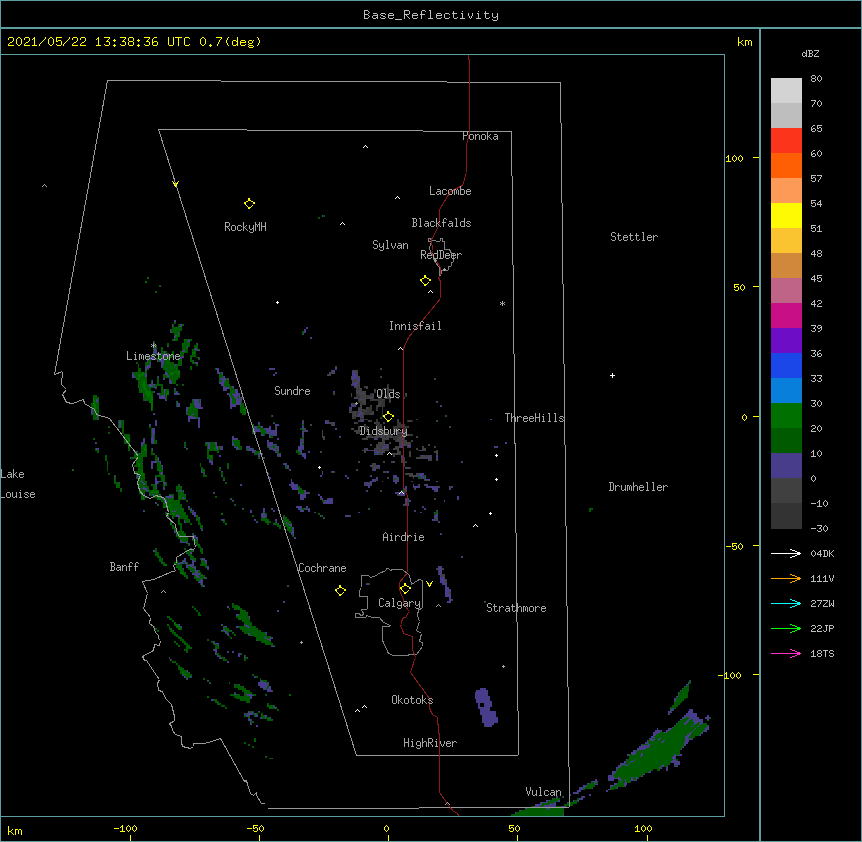Click the Blackfalds label
This screenshot has height=842, width=862.
coord(441,223)
